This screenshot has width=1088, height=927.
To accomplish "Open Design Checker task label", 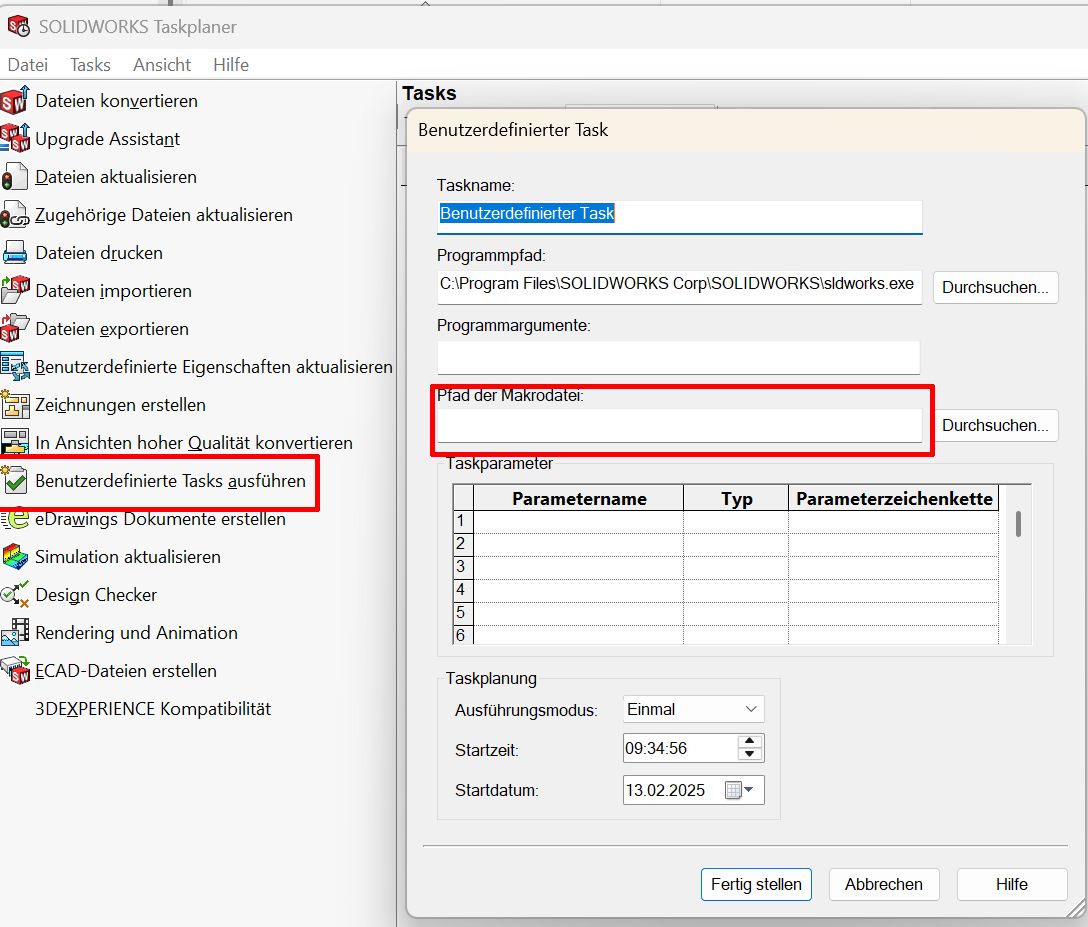I will [x=96, y=595].
